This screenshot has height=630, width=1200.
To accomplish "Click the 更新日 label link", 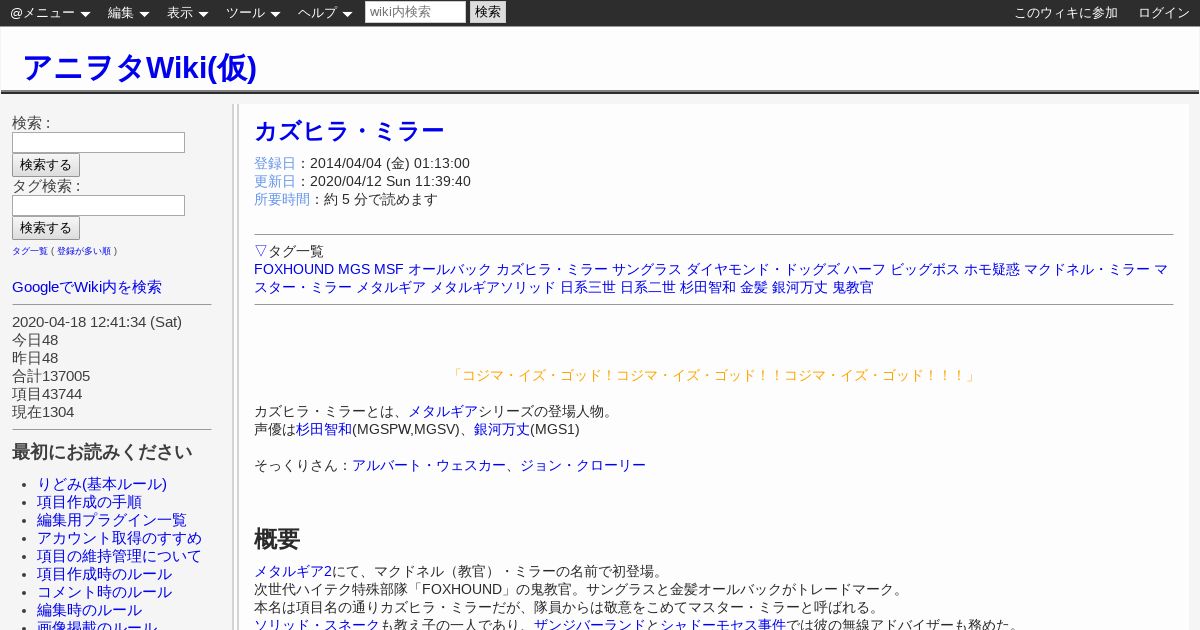I will [275, 181].
